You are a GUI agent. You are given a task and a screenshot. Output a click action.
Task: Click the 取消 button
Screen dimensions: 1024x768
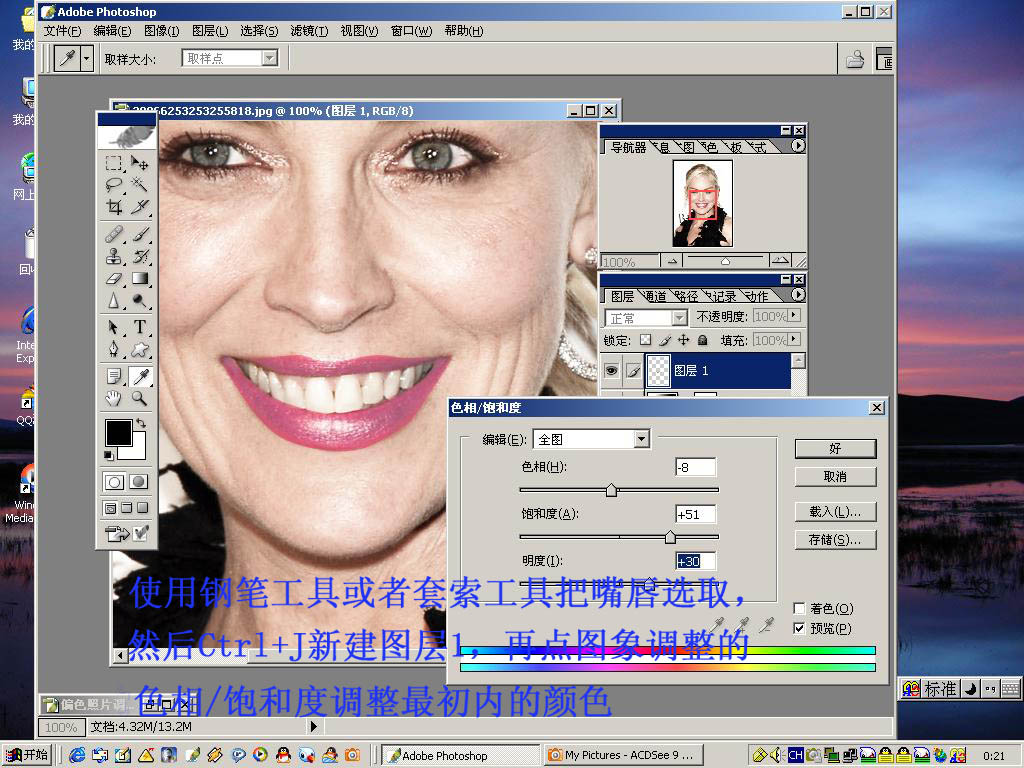point(835,477)
